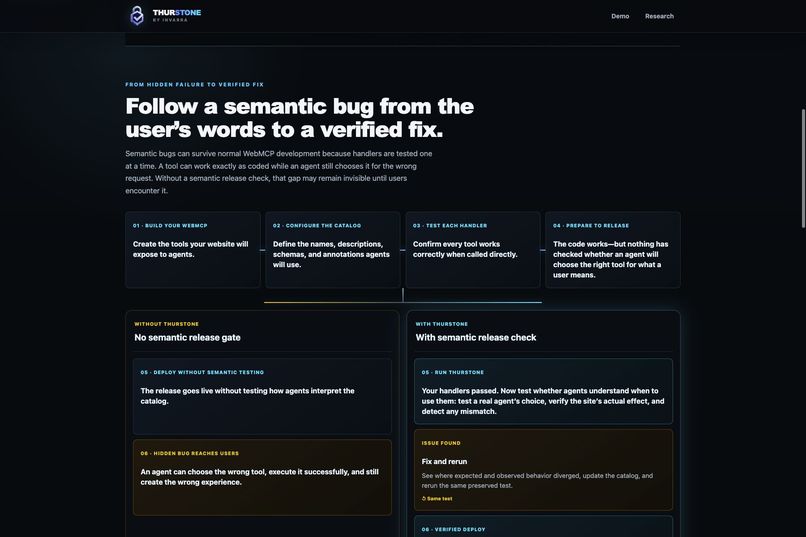
Task: Click the page vertical scrollbar thumb
Action: [x=803, y=168]
